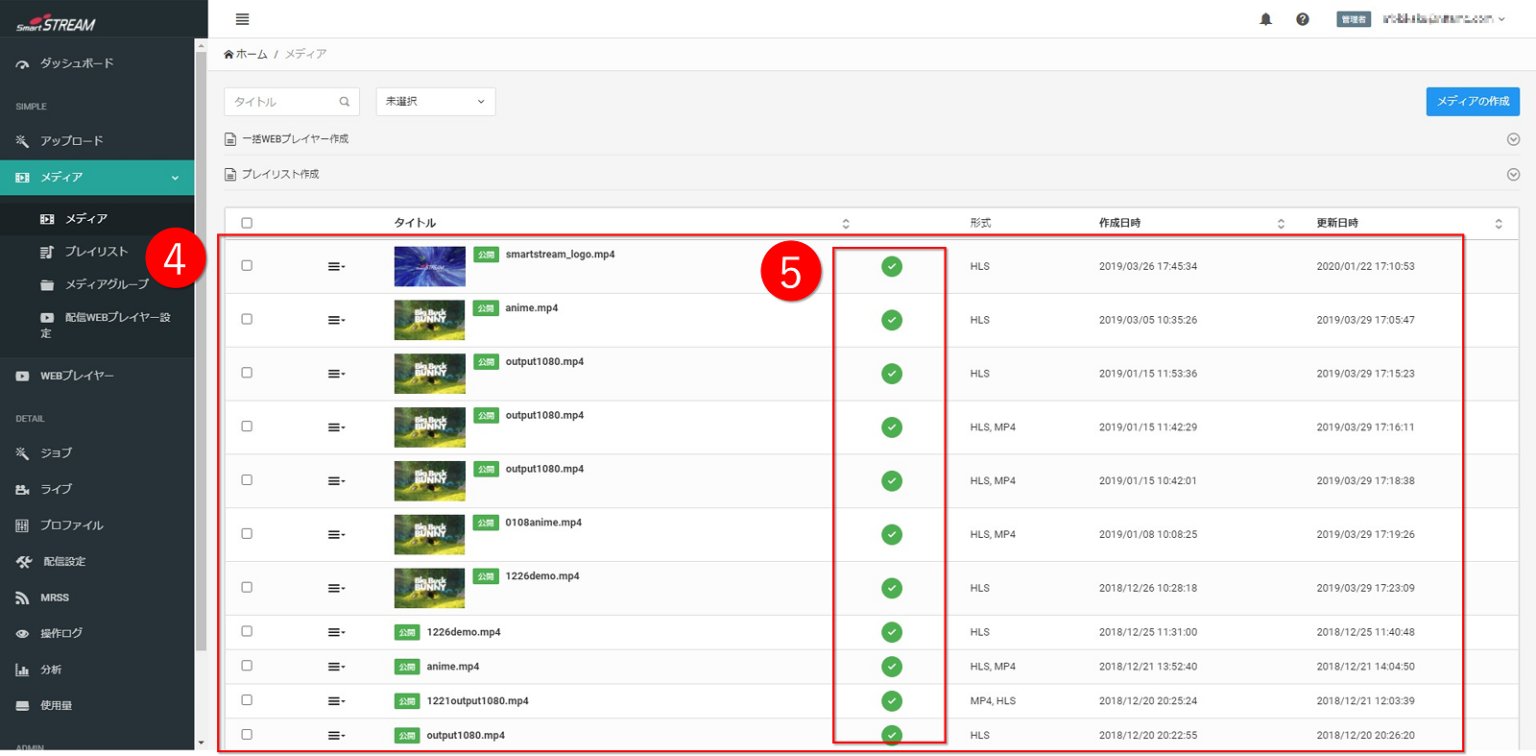1536x756 pixels.
Task: Open アップロード in the sidebar
Action: [71, 141]
